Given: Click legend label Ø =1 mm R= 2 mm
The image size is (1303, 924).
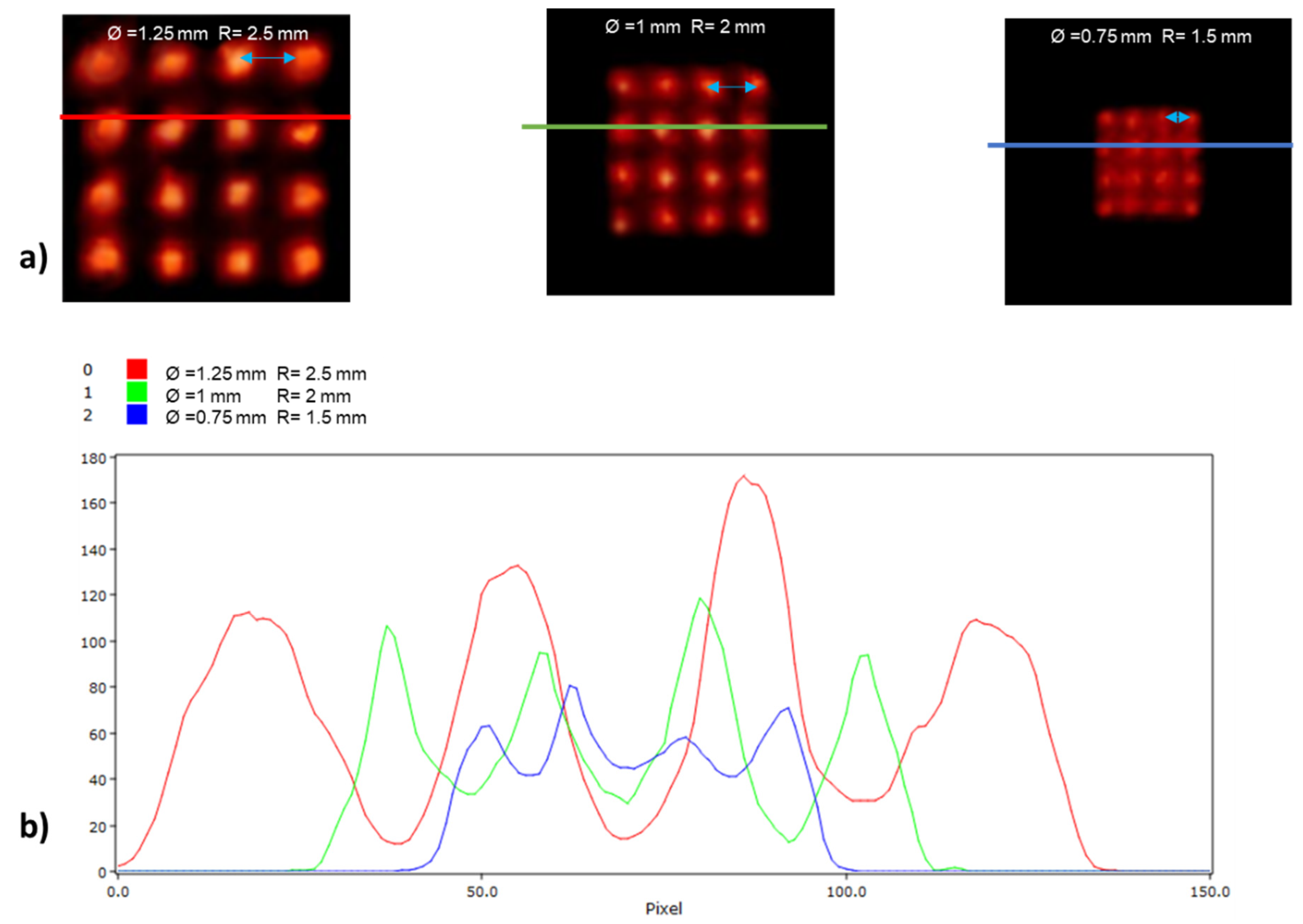Looking at the screenshot, I should pyautogui.click(x=258, y=396).
